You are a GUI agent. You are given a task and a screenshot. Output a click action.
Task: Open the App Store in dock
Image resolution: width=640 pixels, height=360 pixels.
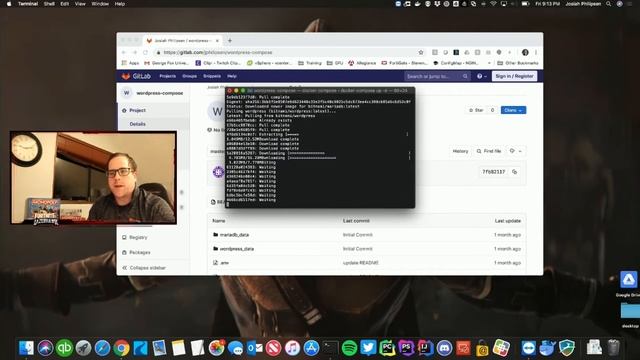pos(311,348)
